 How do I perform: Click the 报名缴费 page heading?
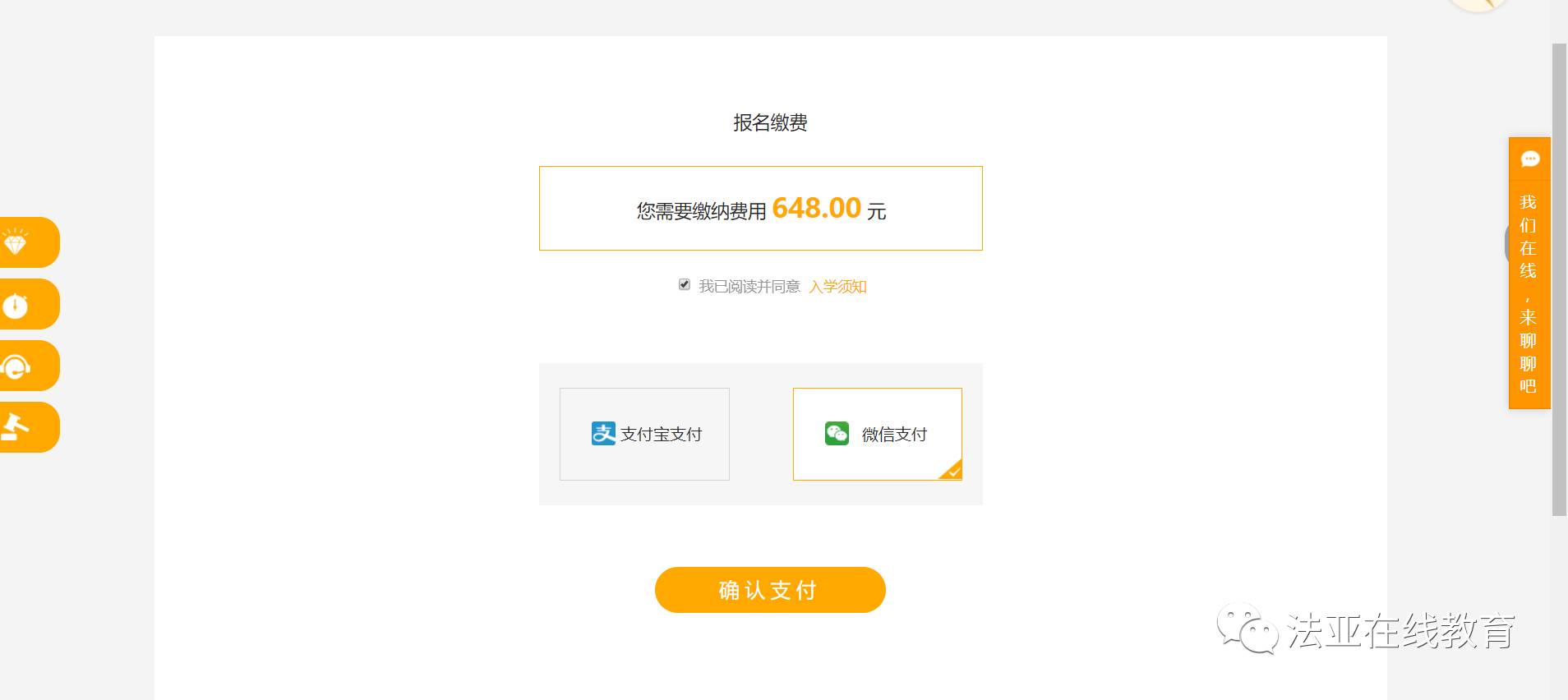coord(770,123)
